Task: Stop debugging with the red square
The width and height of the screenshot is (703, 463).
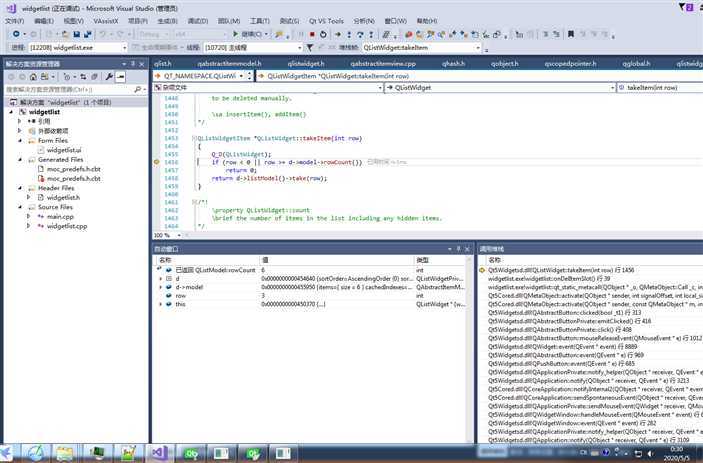Action: [x=312, y=34]
